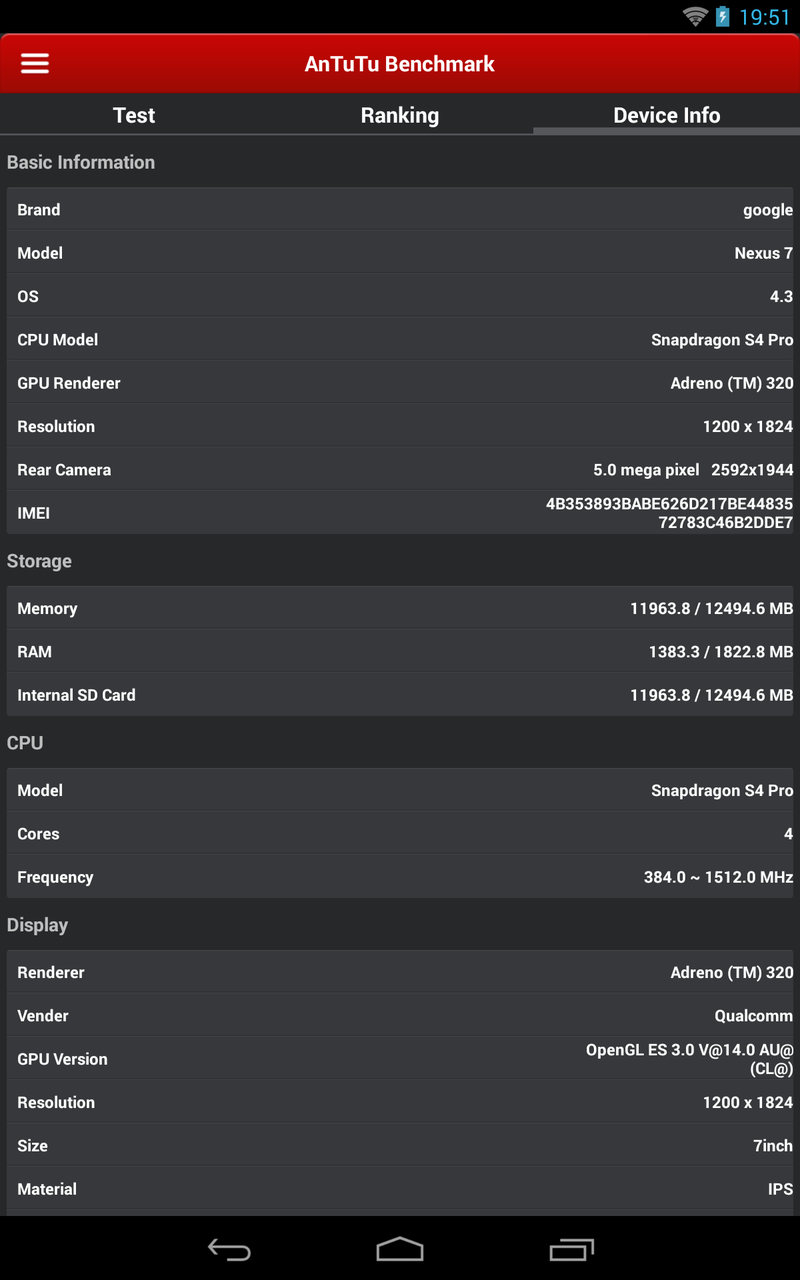Image resolution: width=800 pixels, height=1280 pixels.
Task: Switch to the Test tab
Action: tap(134, 115)
